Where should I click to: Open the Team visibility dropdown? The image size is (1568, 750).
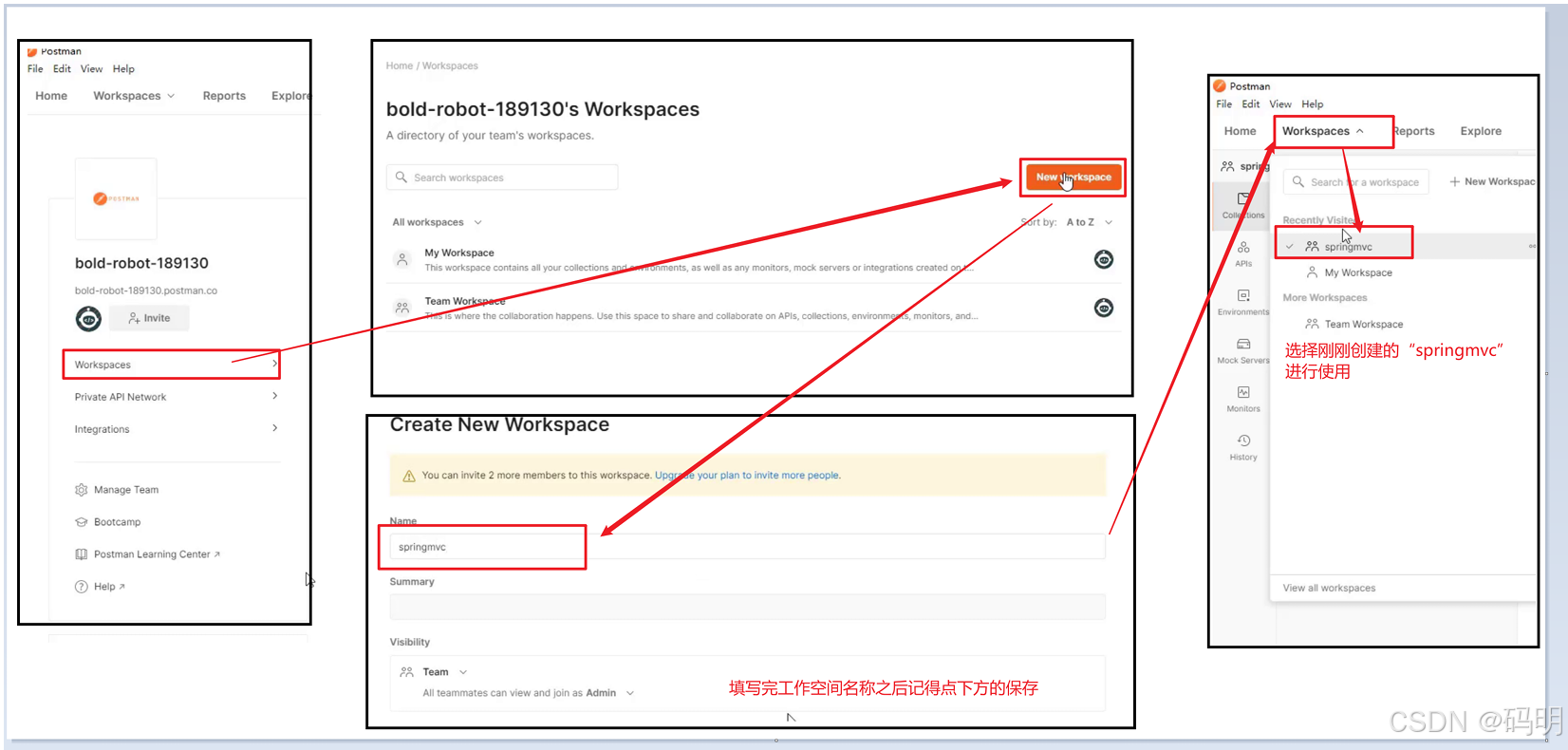[x=444, y=672]
